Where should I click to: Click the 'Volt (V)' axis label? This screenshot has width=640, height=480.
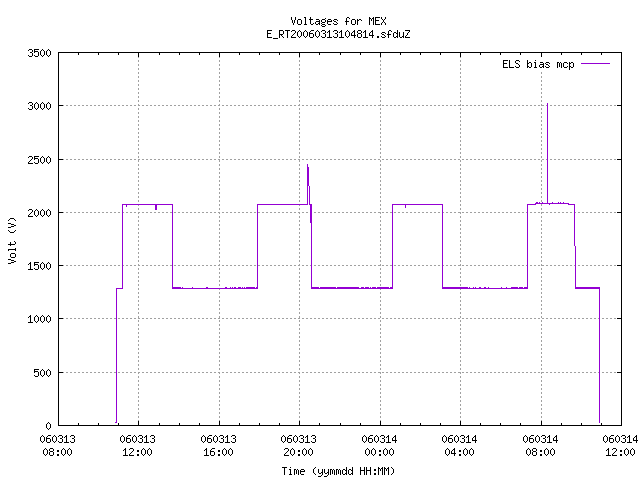12,240
